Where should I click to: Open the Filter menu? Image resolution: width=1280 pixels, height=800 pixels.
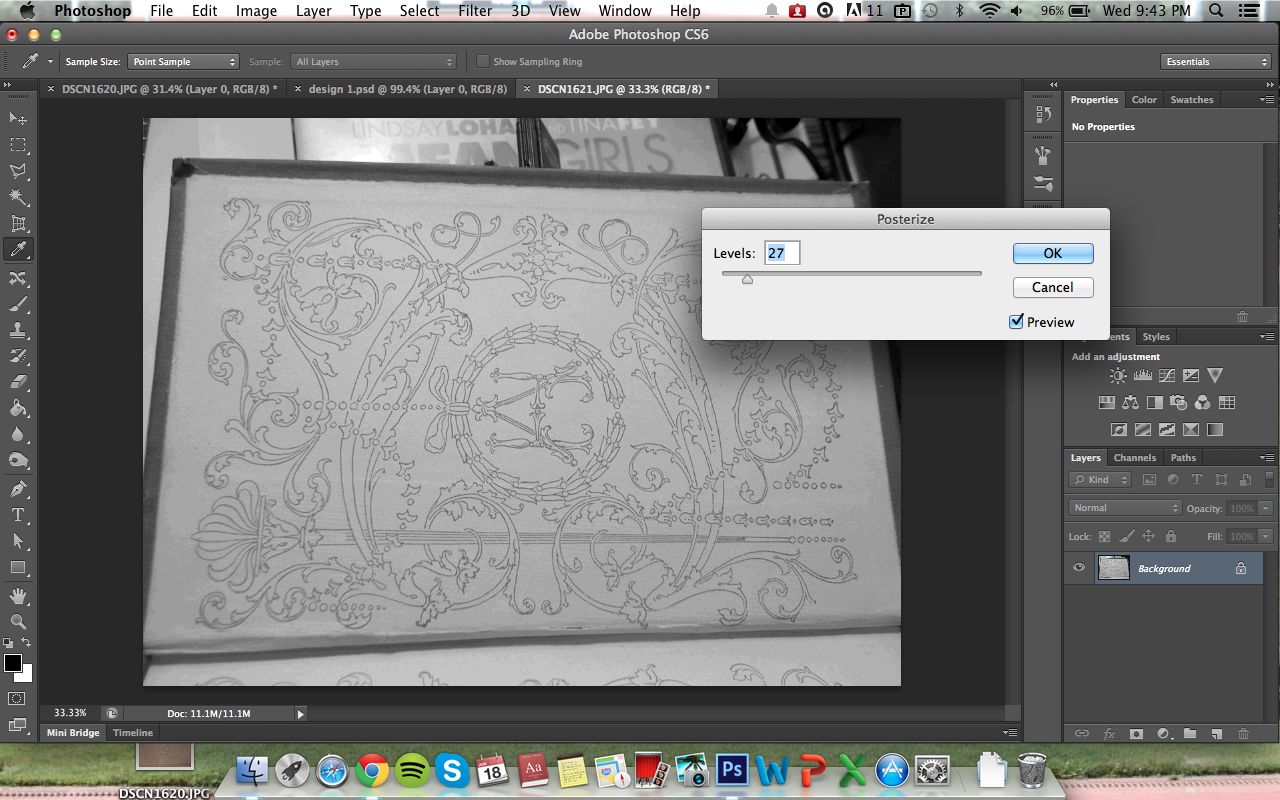click(x=475, y=11)
